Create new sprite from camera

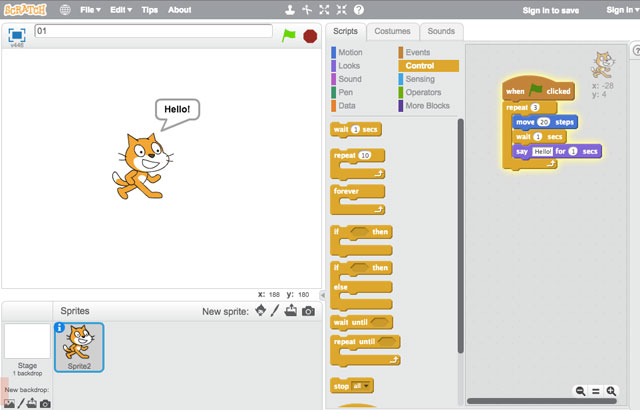coord(308,311)
